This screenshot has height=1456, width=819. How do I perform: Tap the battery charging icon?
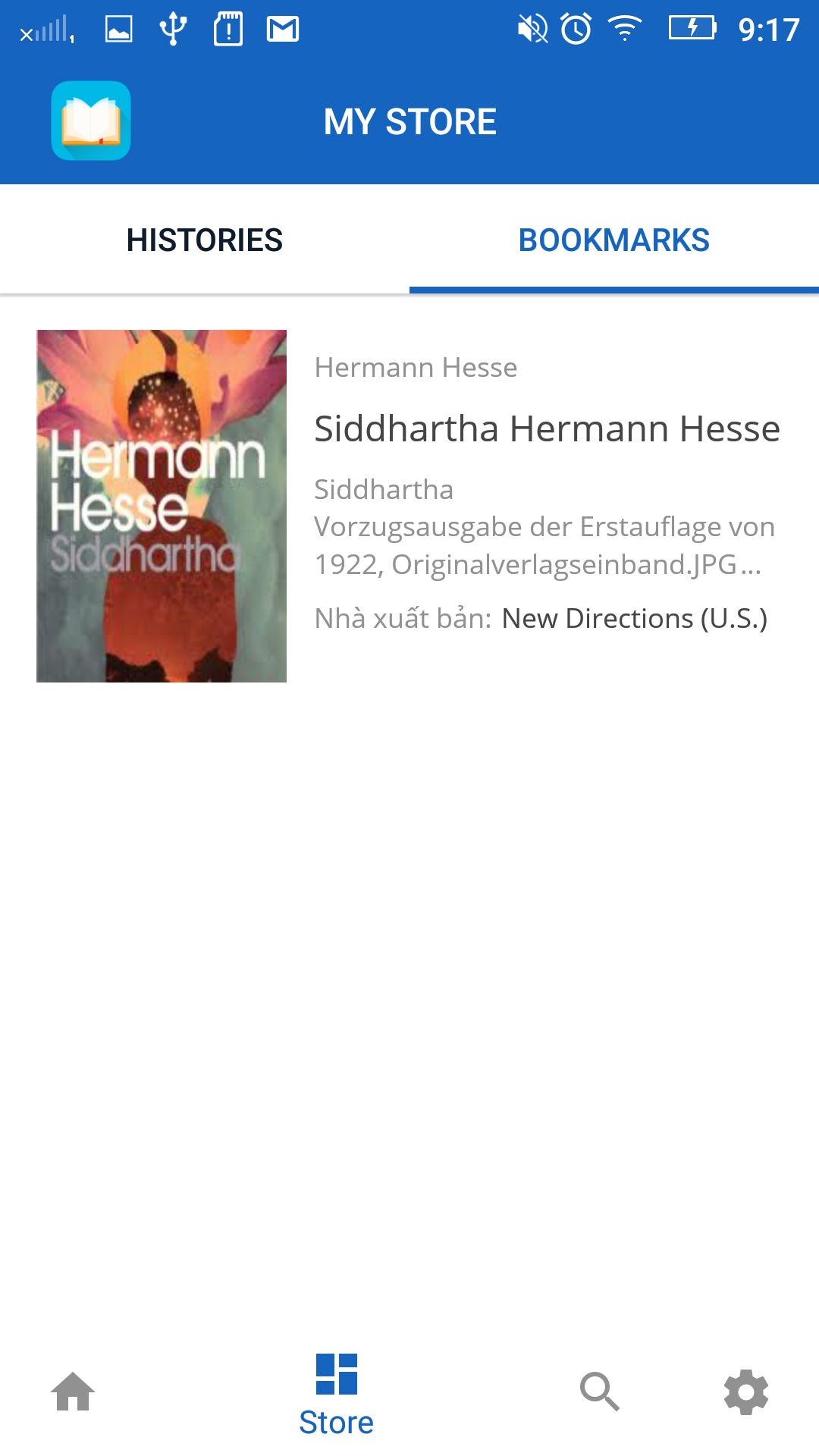692,28
